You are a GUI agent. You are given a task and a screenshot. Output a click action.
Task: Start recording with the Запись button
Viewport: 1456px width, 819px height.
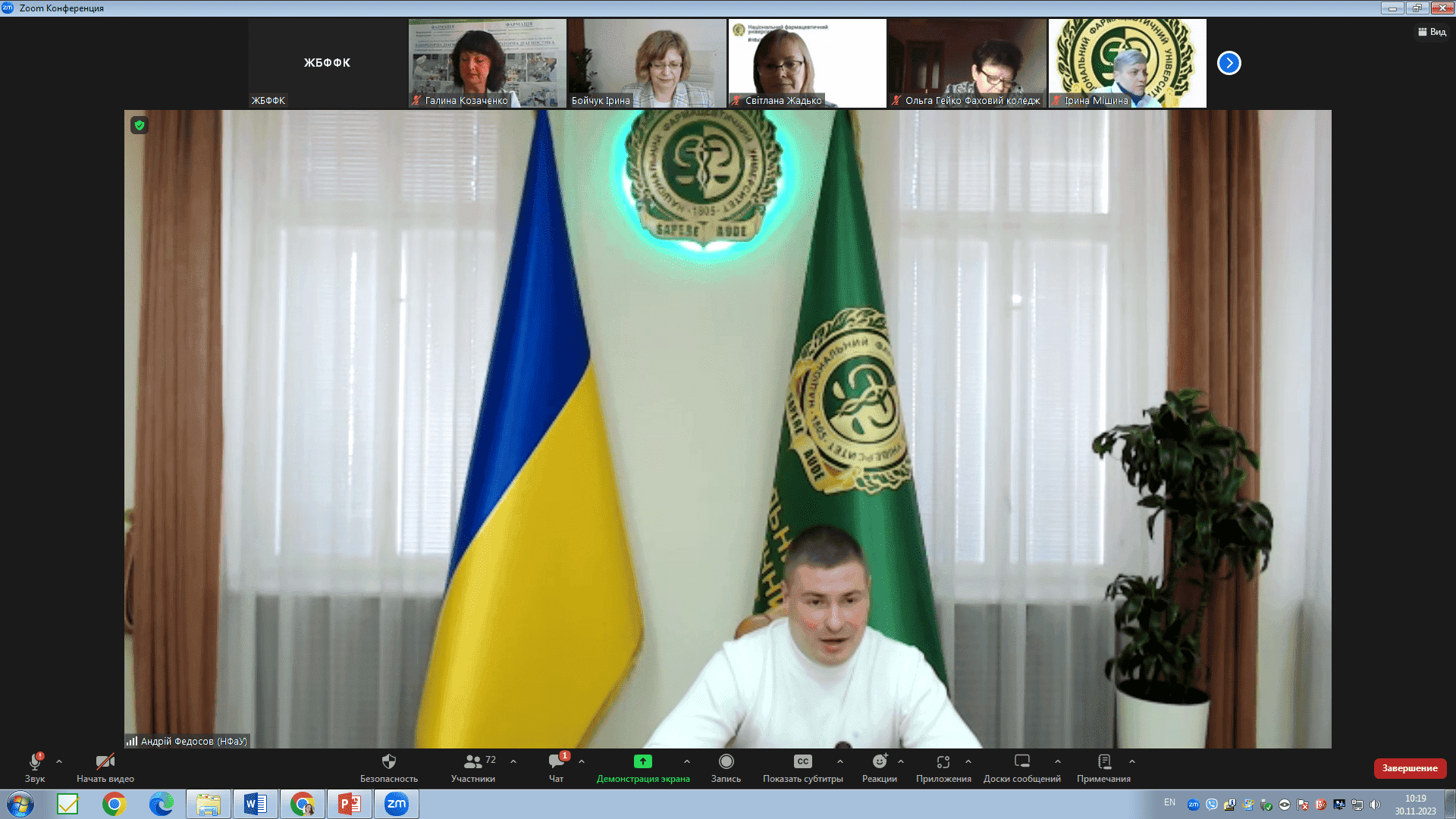pyautogui.click(x=726, y=767)
